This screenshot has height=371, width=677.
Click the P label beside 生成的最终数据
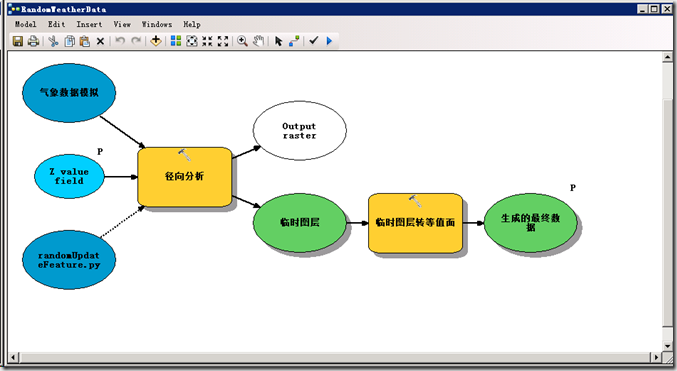pyautogui.click(x=573, y=187)
